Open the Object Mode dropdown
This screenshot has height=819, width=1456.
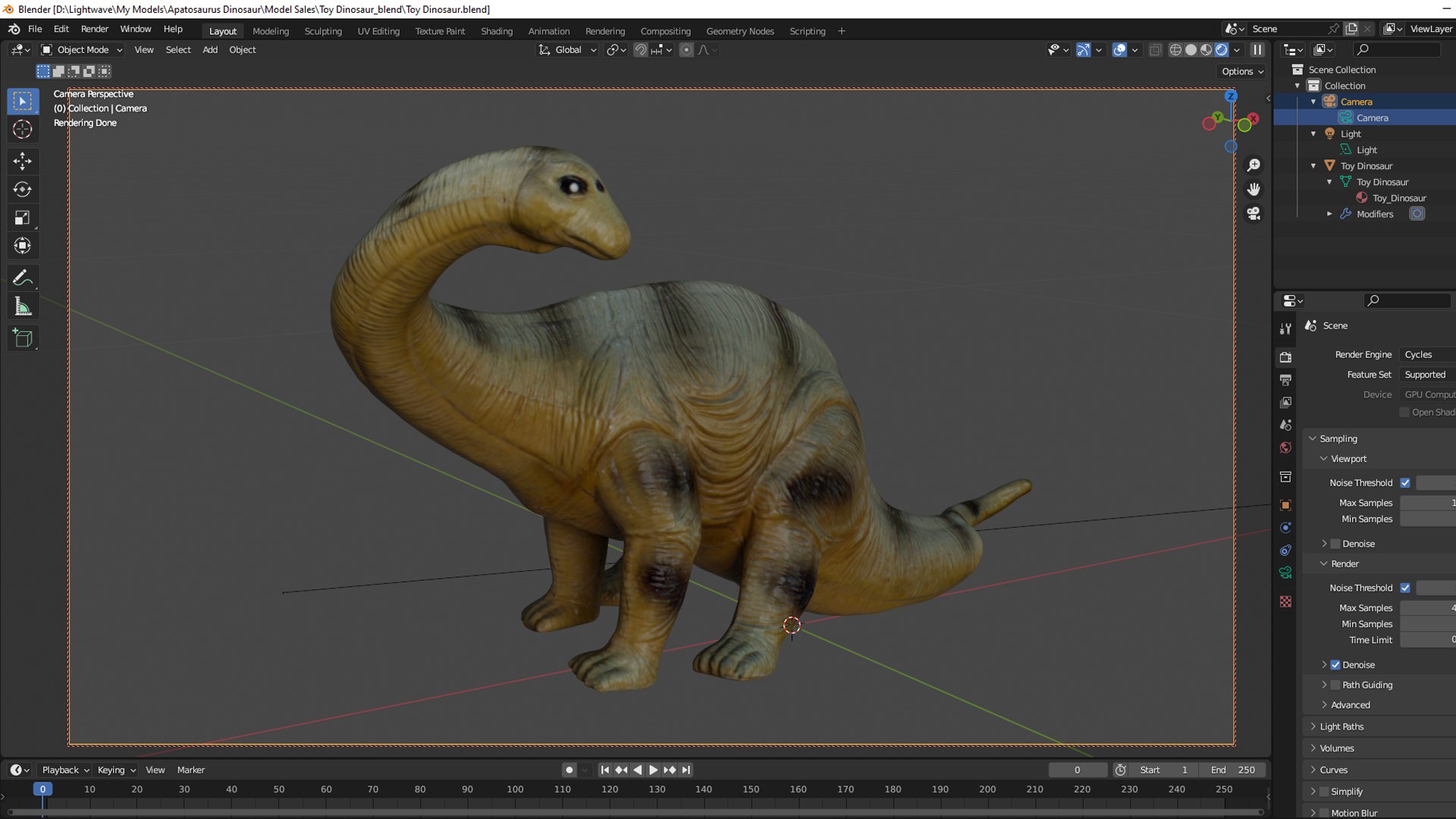click(82, 50)
